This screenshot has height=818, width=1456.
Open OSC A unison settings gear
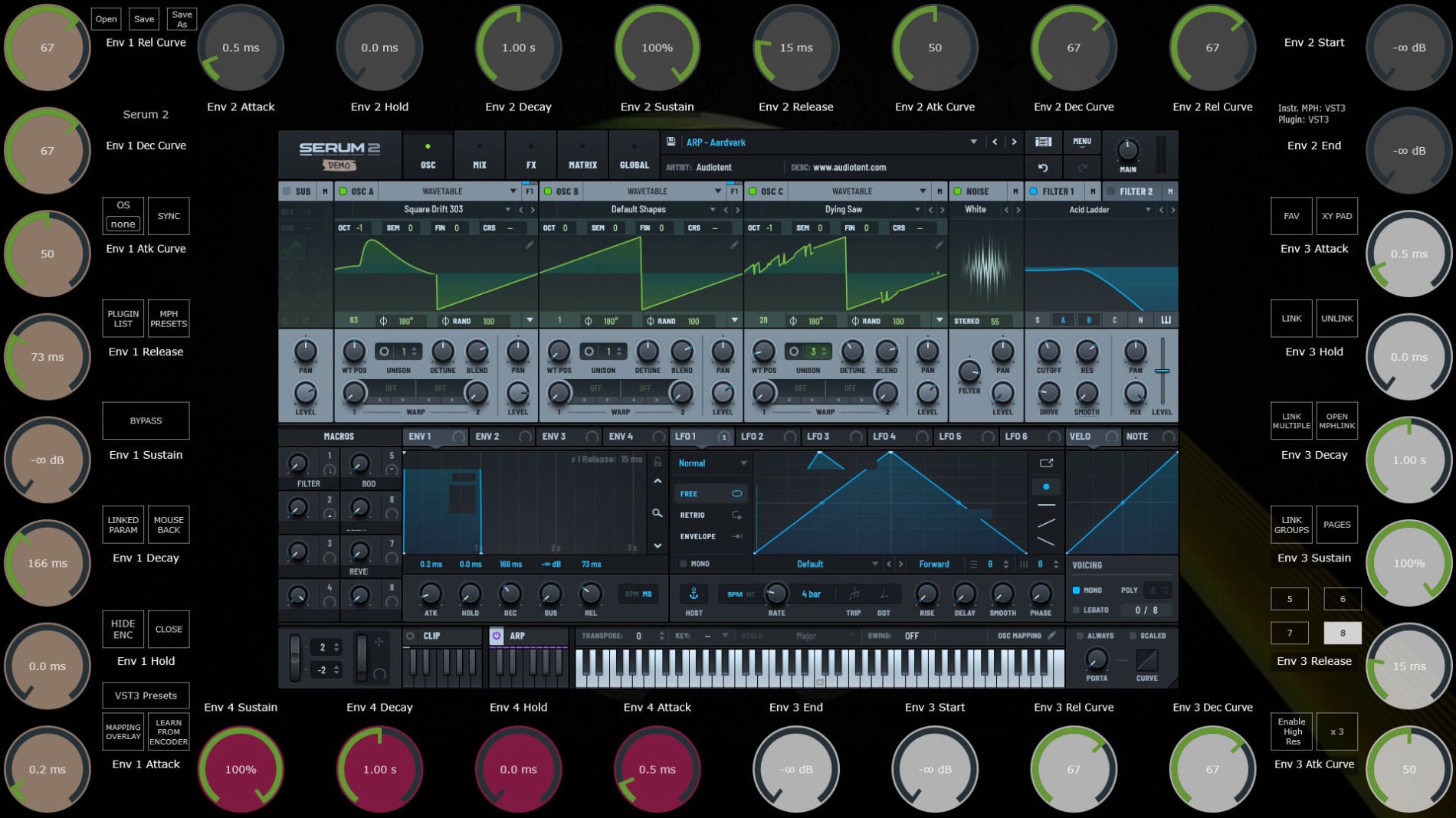click(384, 352)
